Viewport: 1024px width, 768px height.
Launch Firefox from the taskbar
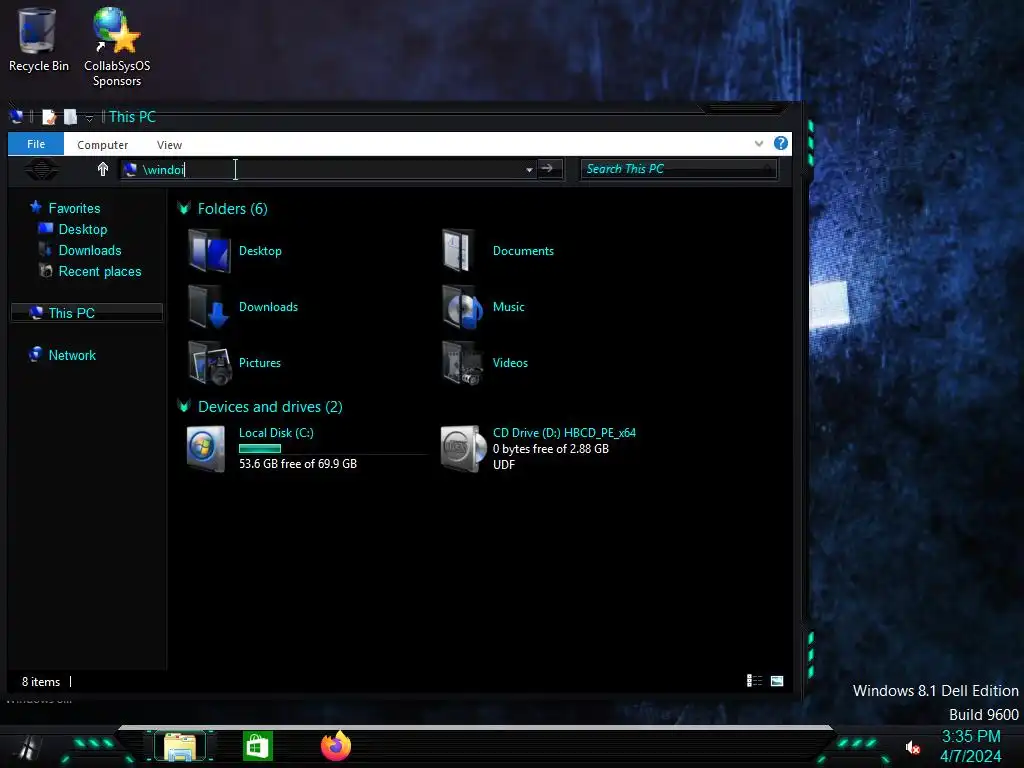336,746
